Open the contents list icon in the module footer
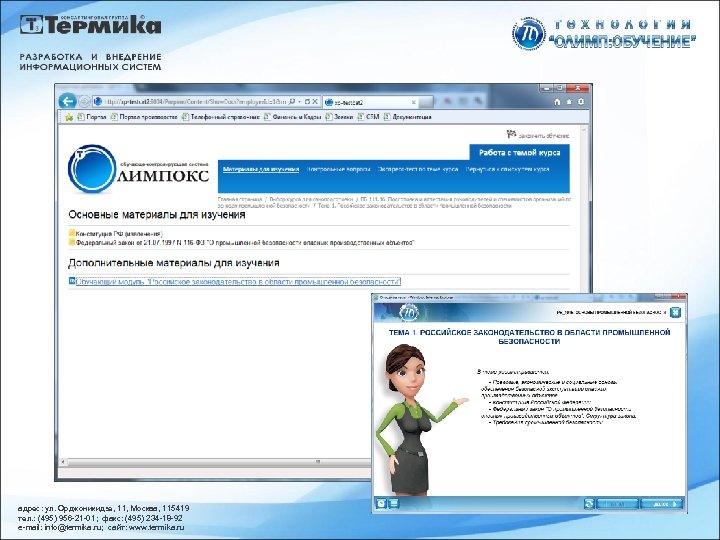The image size is (720, 540). pyautogui.click(x=394, y=504)
